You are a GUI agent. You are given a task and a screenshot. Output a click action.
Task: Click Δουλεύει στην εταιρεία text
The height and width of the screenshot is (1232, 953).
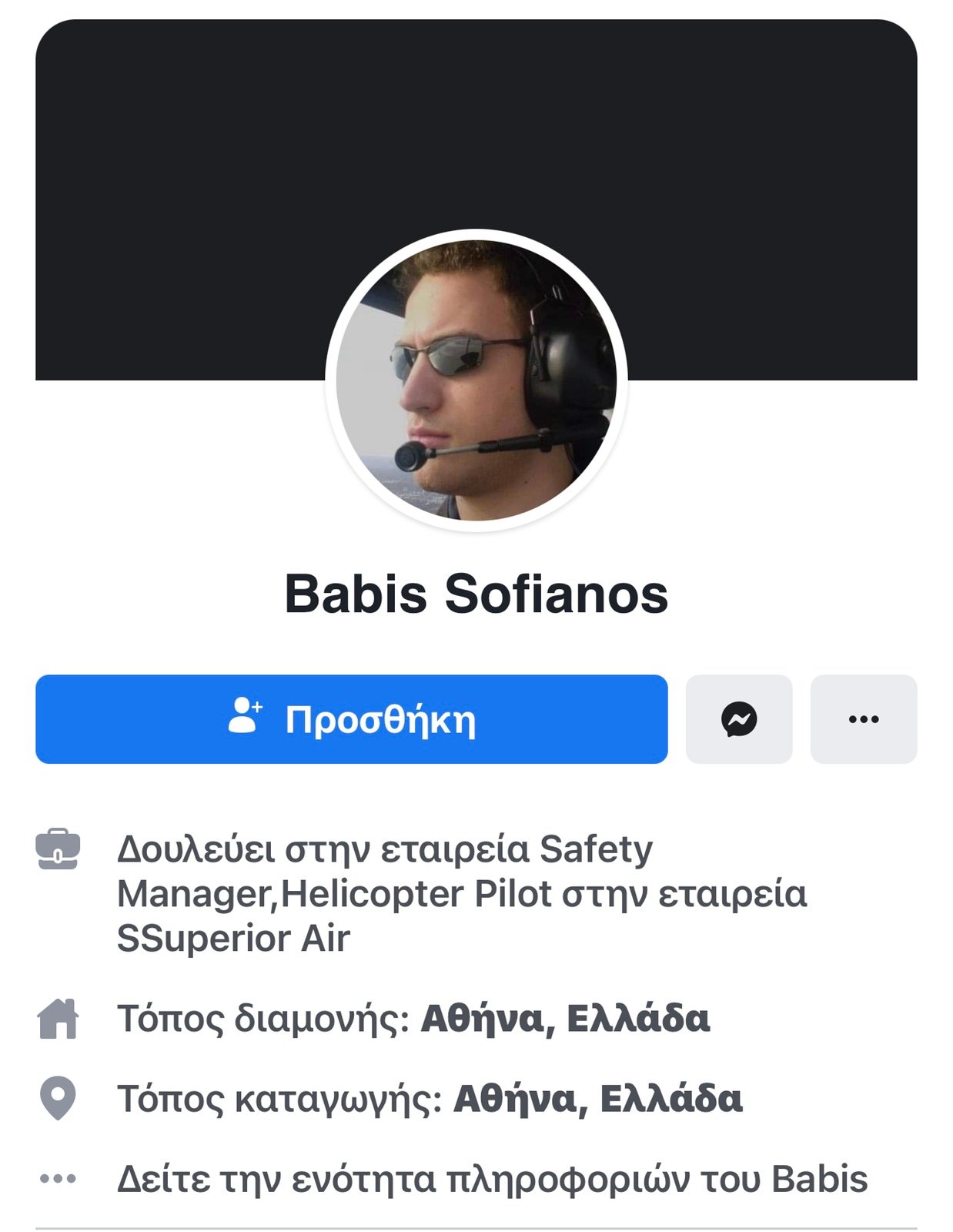coord(323,850)
